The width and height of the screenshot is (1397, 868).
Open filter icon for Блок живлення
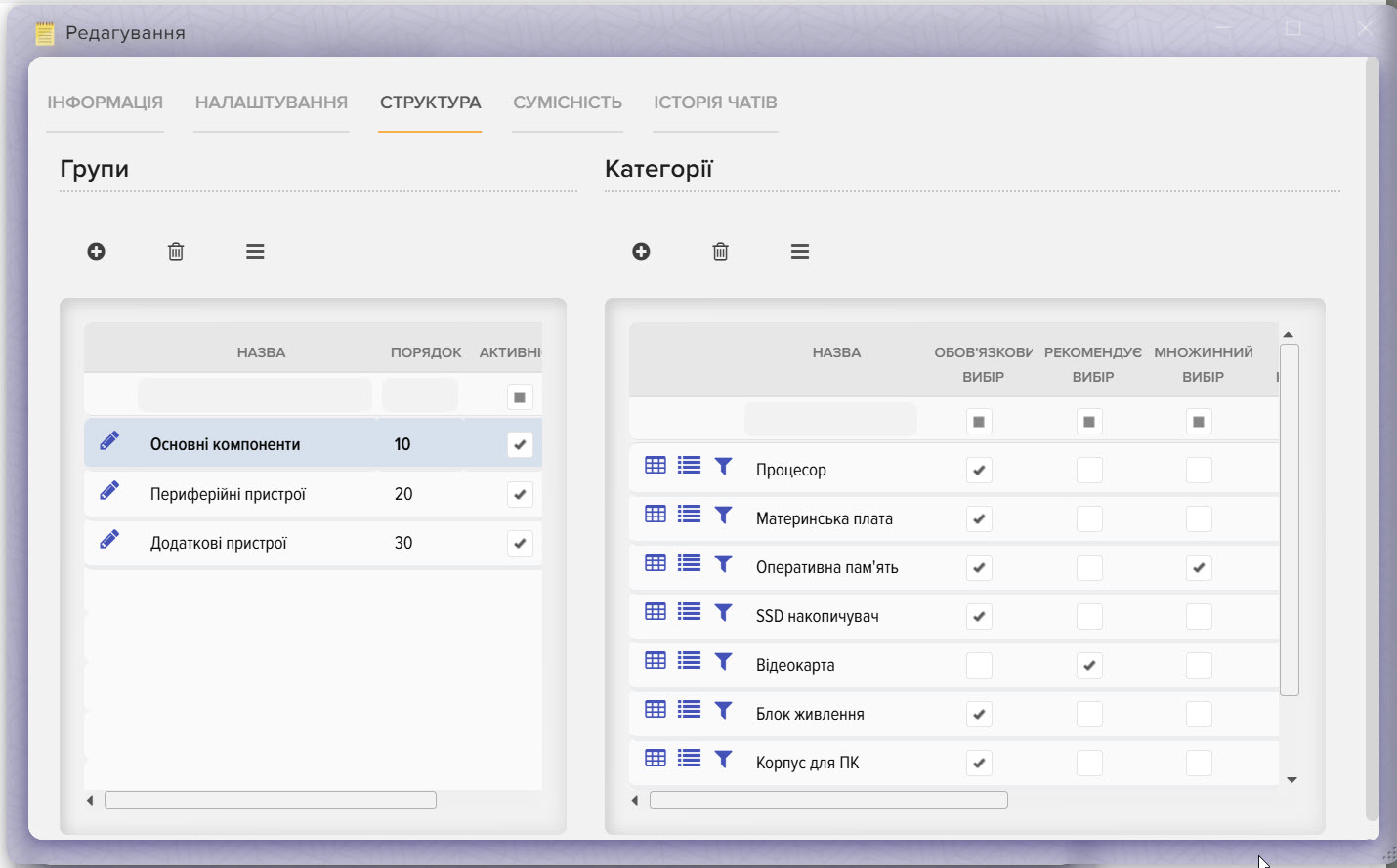724,710
